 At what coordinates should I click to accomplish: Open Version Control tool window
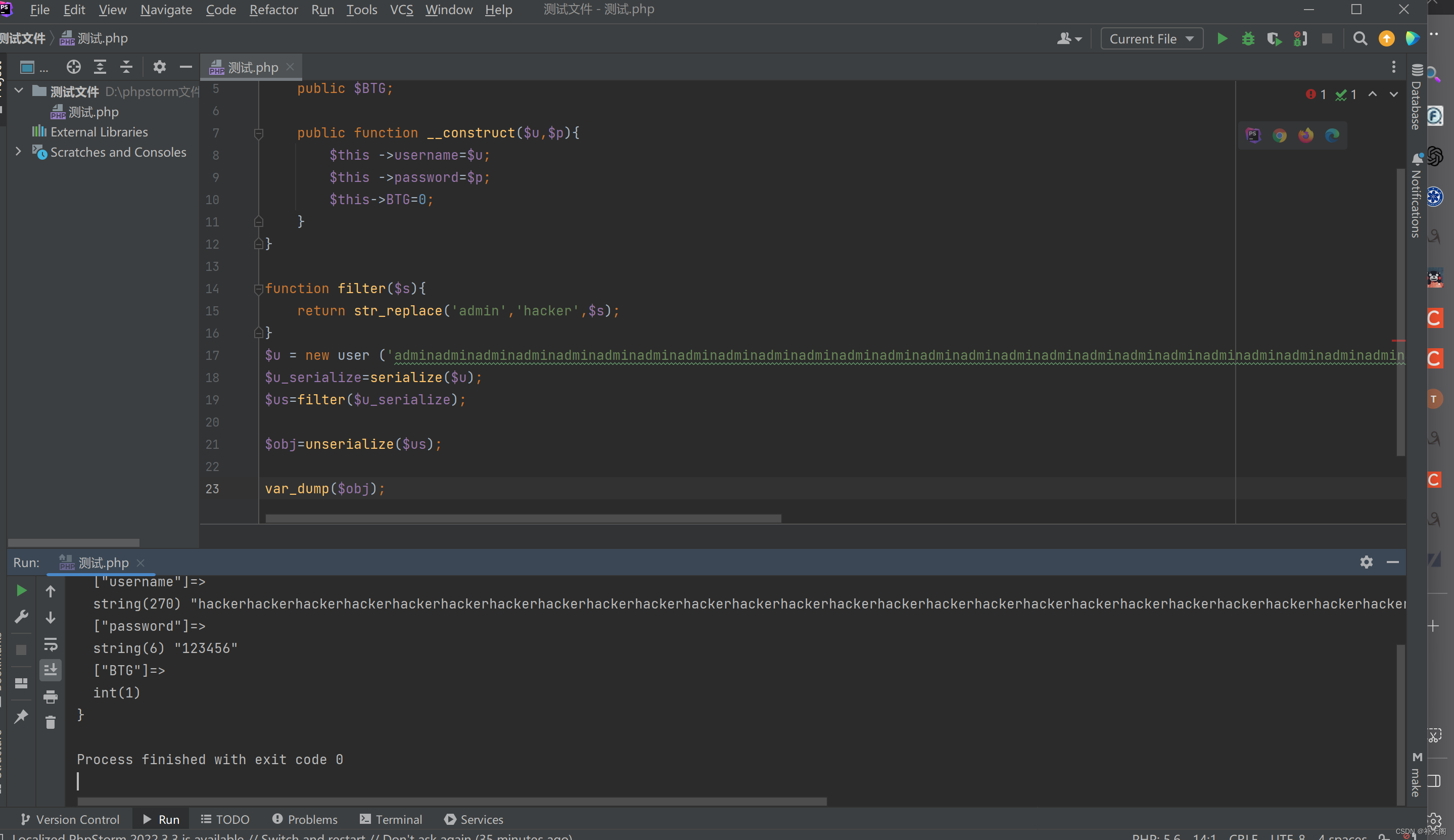[69, 819]
